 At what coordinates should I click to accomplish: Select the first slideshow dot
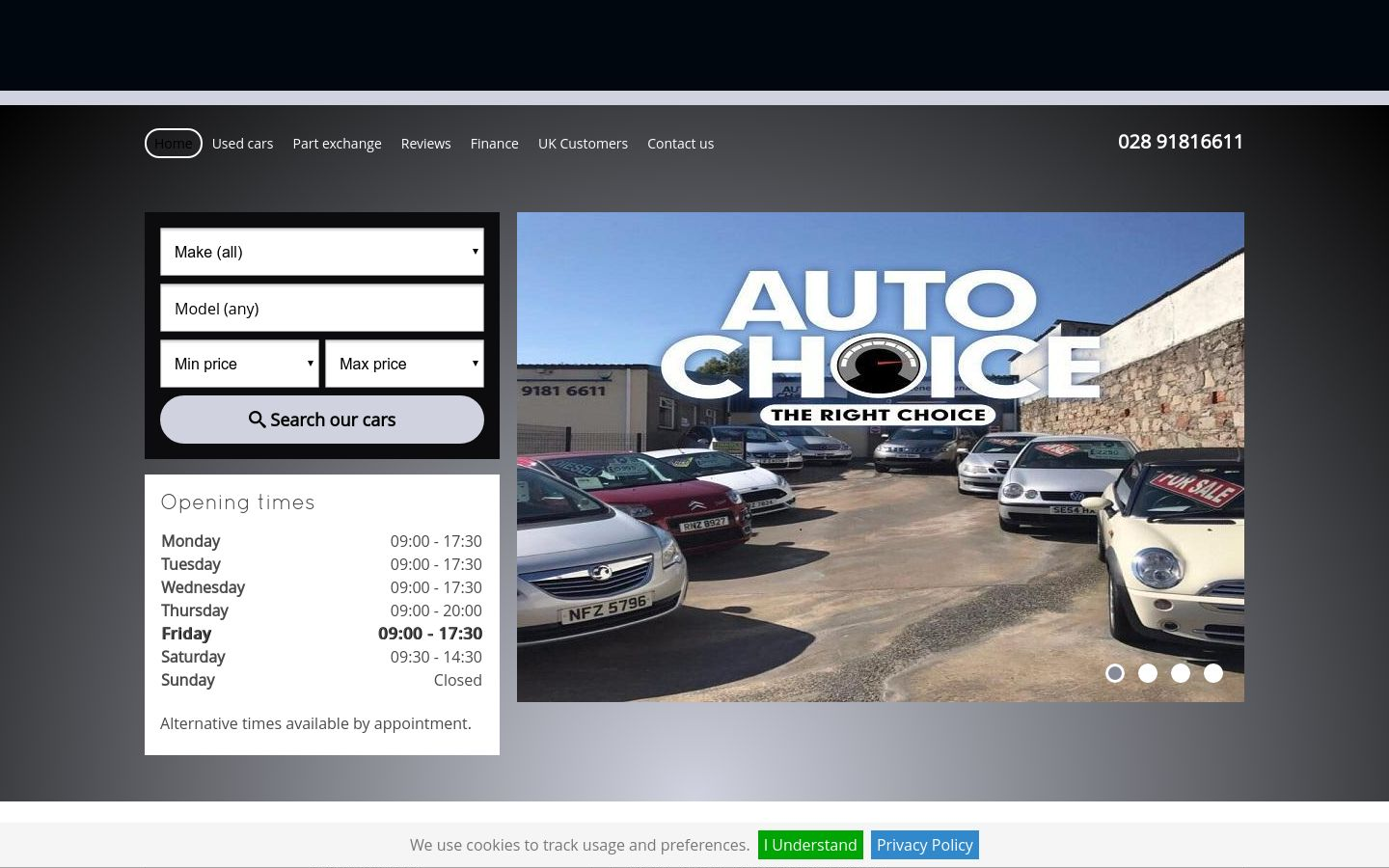click(1115, 673)
